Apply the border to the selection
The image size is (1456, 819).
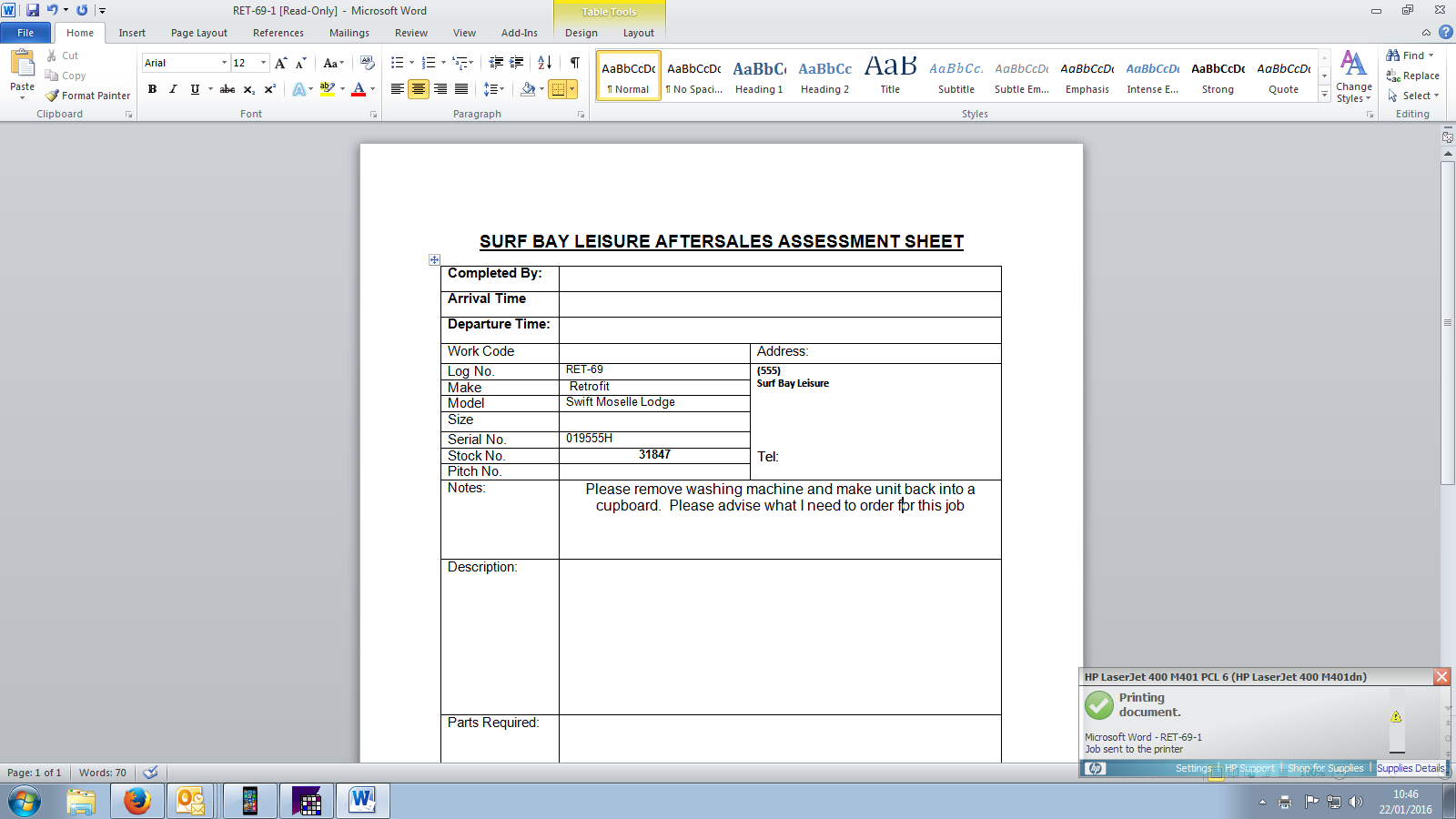point(558,89)
